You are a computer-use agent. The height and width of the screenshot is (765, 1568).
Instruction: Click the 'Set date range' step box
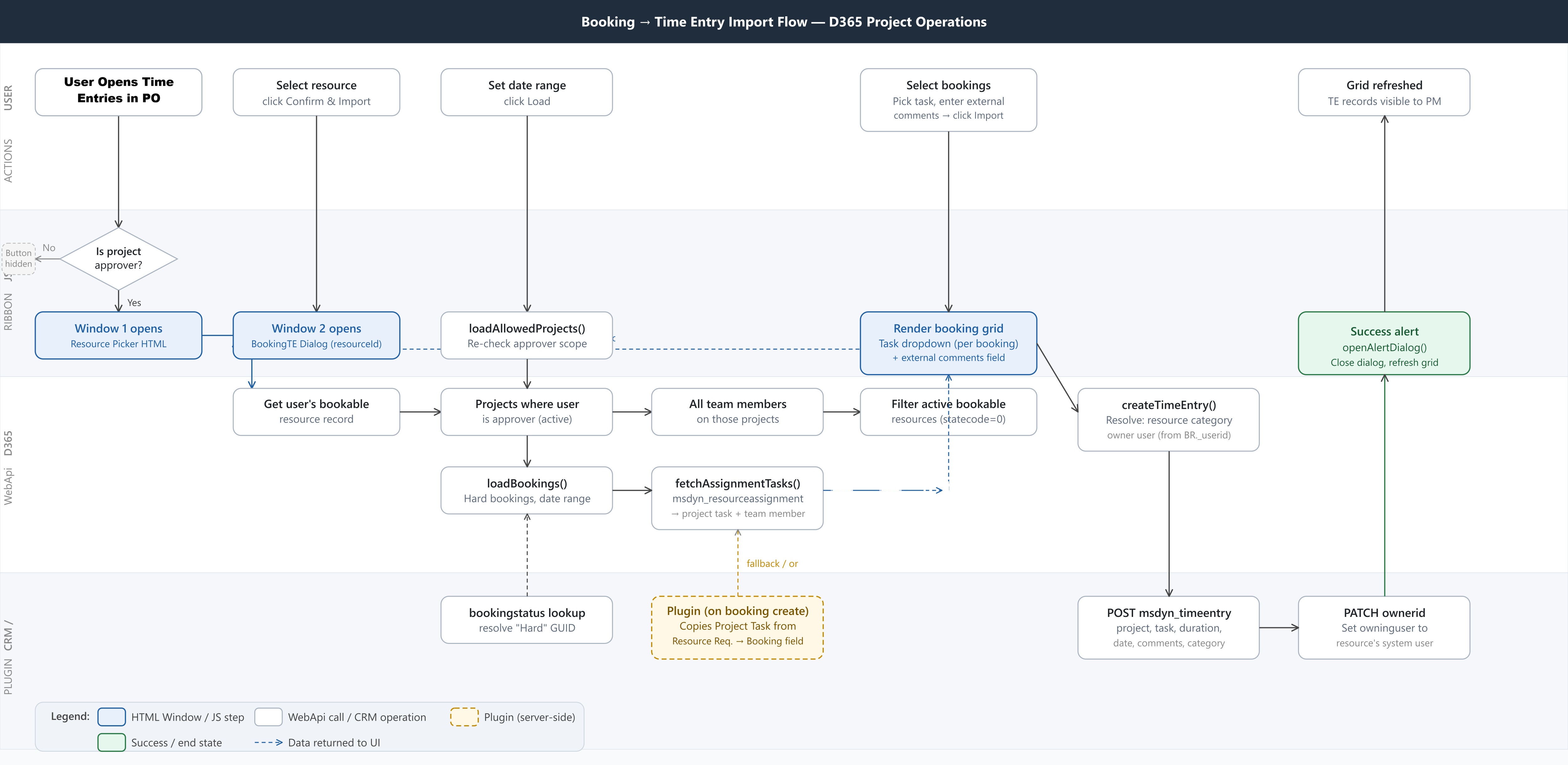[x=527, y=92]
